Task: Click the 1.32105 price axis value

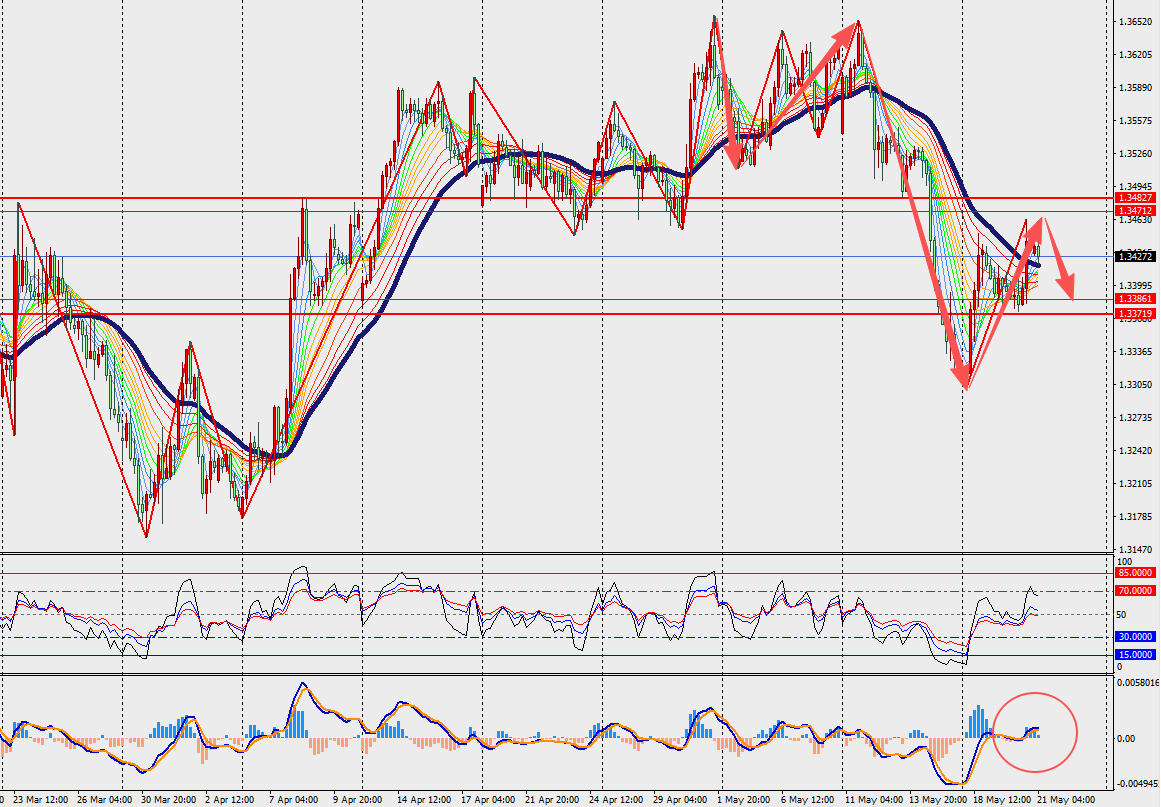Action: [1136, 484]
